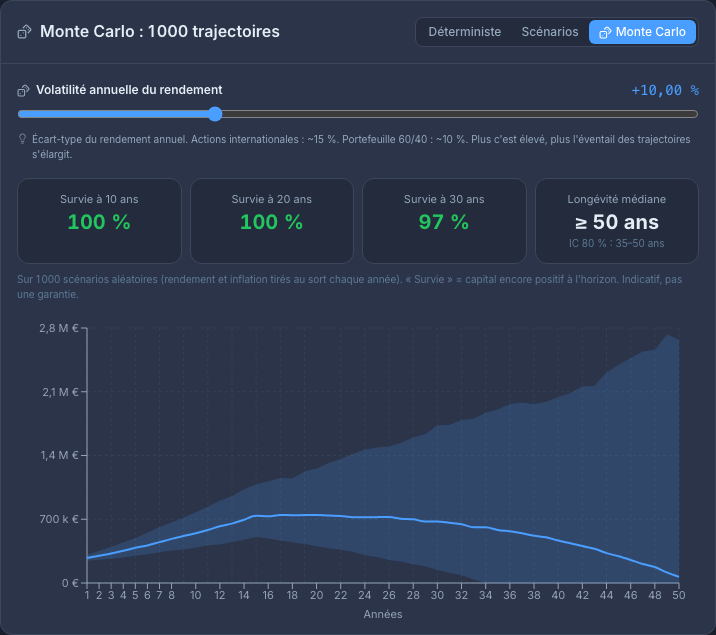
Task: Click the unfilled part of volatility slider track
Action: 460,114
